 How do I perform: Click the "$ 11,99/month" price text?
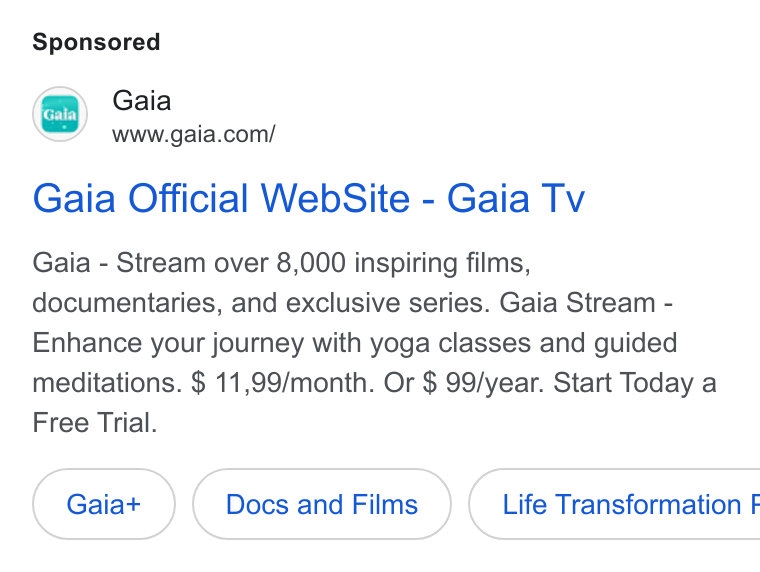pyautogui.click(x=283, y=382)
